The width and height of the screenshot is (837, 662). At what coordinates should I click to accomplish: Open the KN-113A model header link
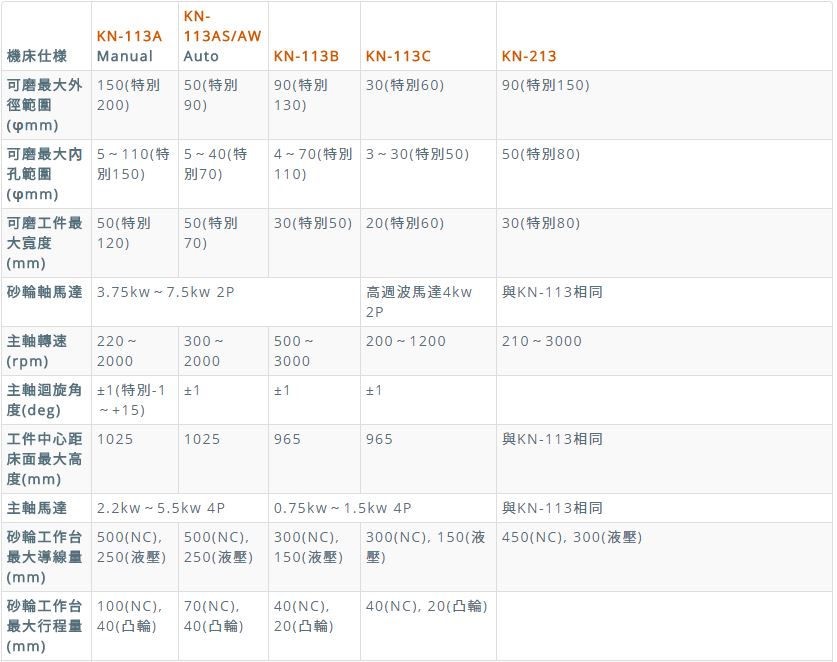click(129, 36)
